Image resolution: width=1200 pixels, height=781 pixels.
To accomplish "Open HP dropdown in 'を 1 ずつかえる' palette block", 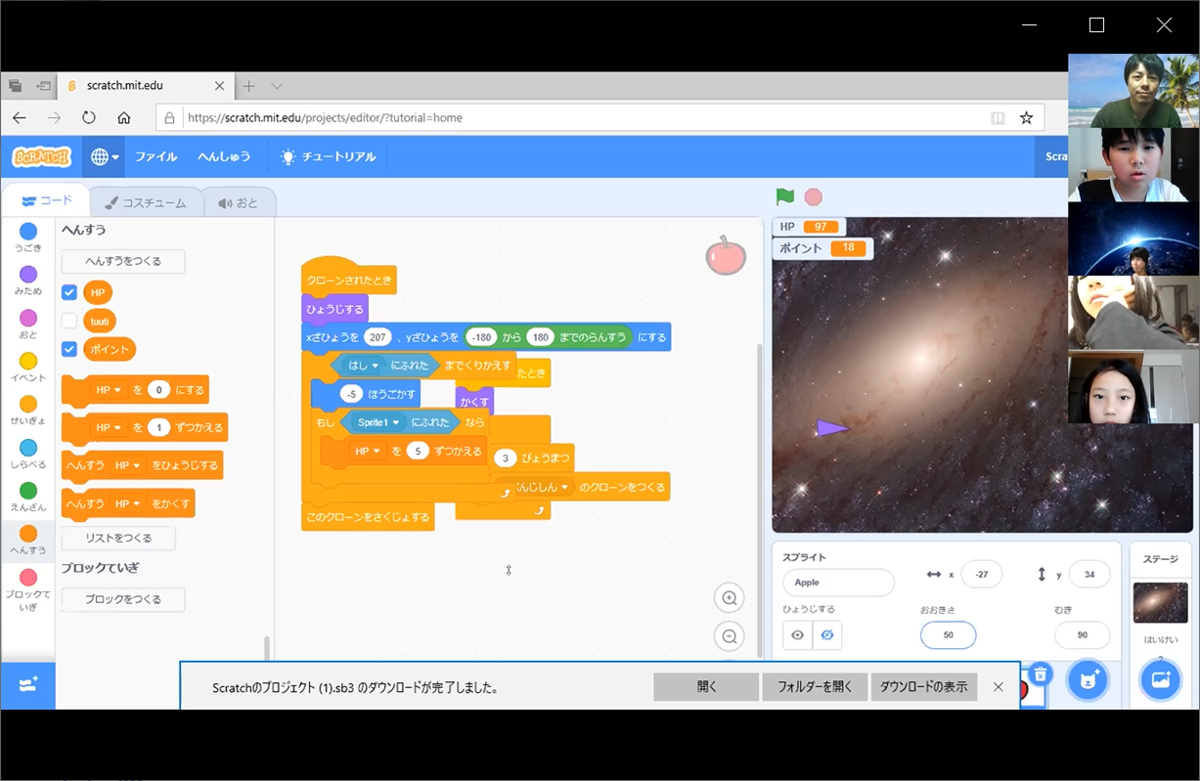I will pyautogui.click(x=108, y=428).
